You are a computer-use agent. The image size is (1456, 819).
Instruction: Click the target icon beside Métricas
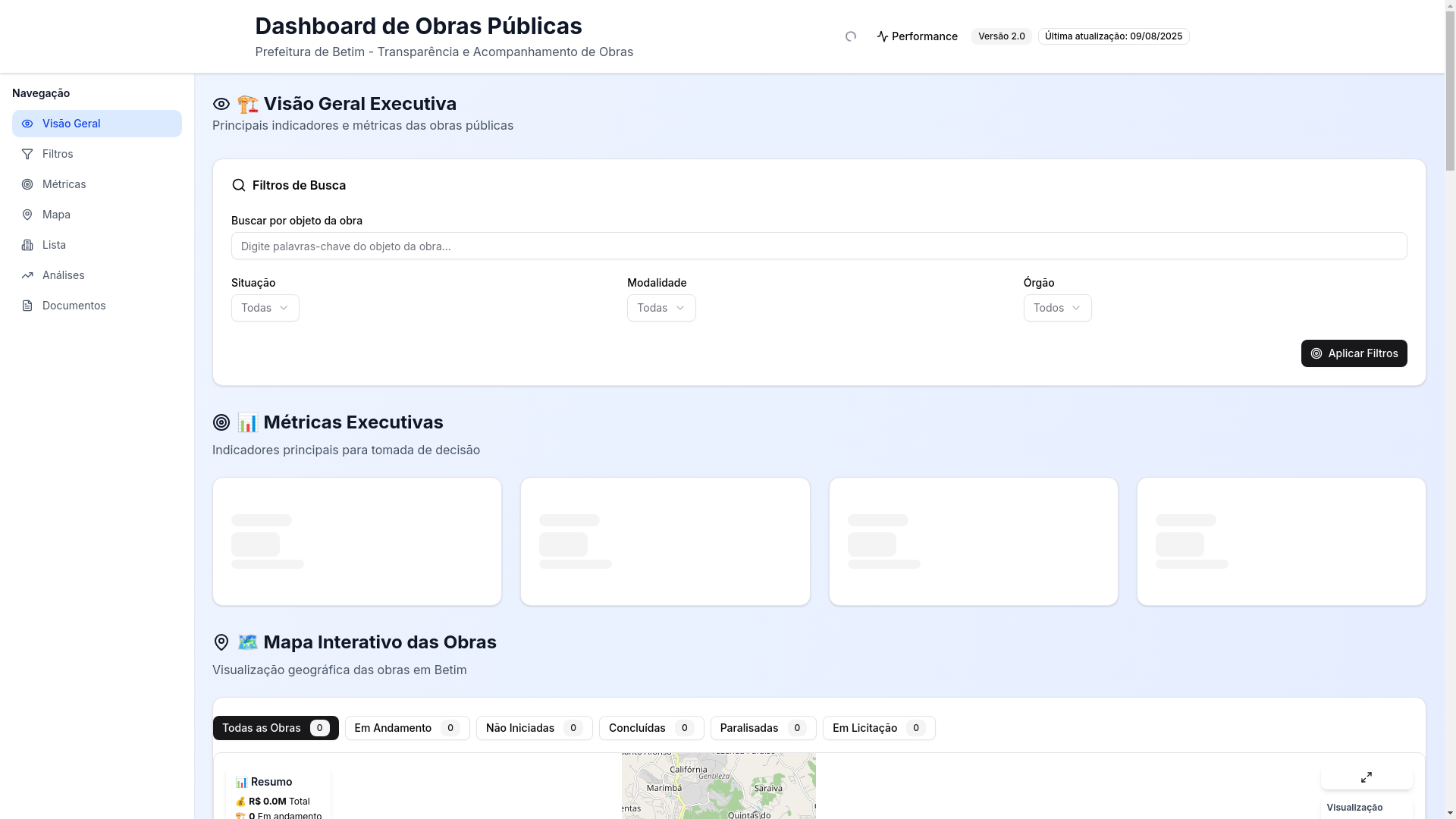tap(27, 184)
